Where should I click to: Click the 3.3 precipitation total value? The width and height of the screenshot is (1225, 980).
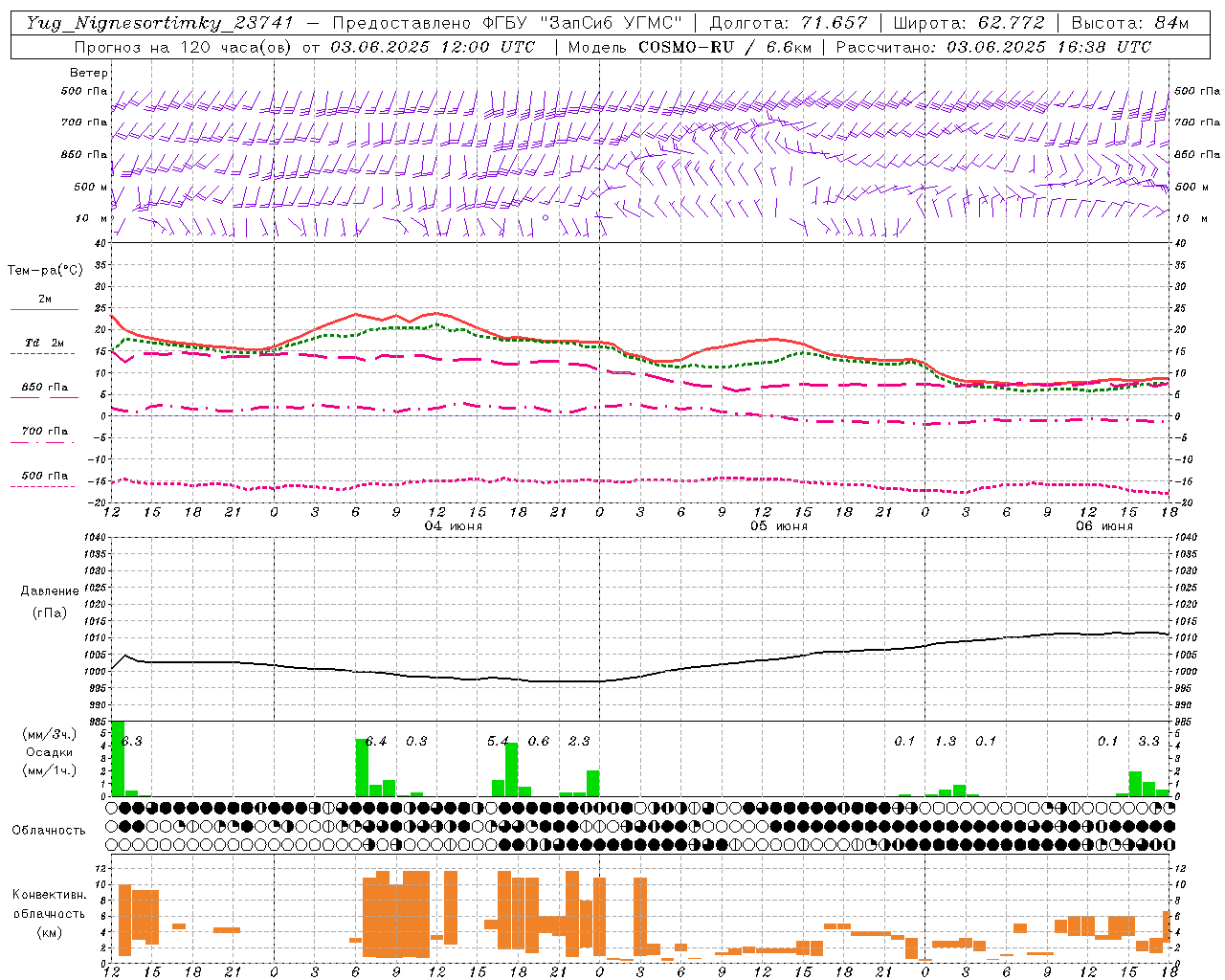point(1148,741)
